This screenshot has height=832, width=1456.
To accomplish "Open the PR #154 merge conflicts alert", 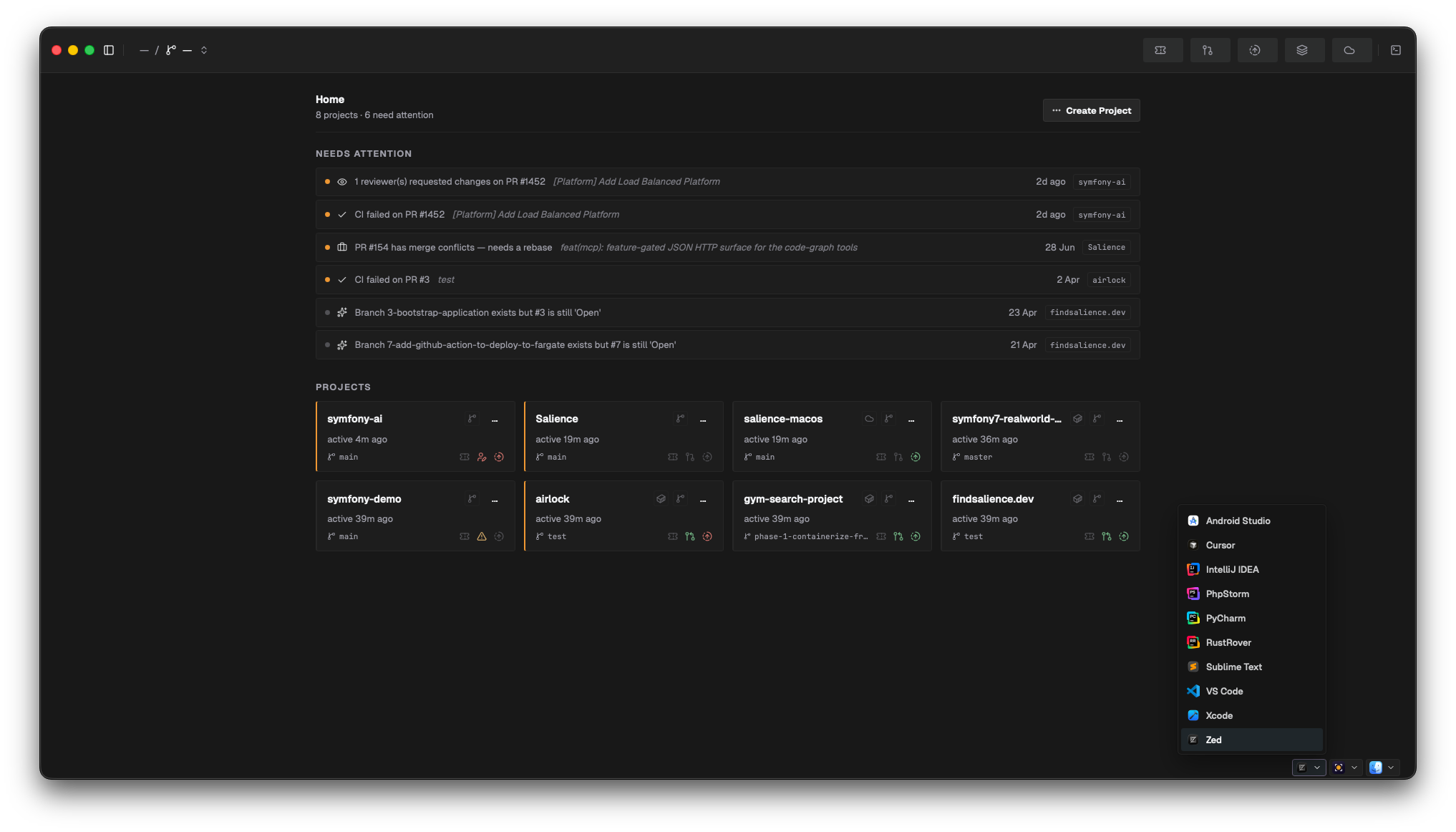I will (727, 247).
